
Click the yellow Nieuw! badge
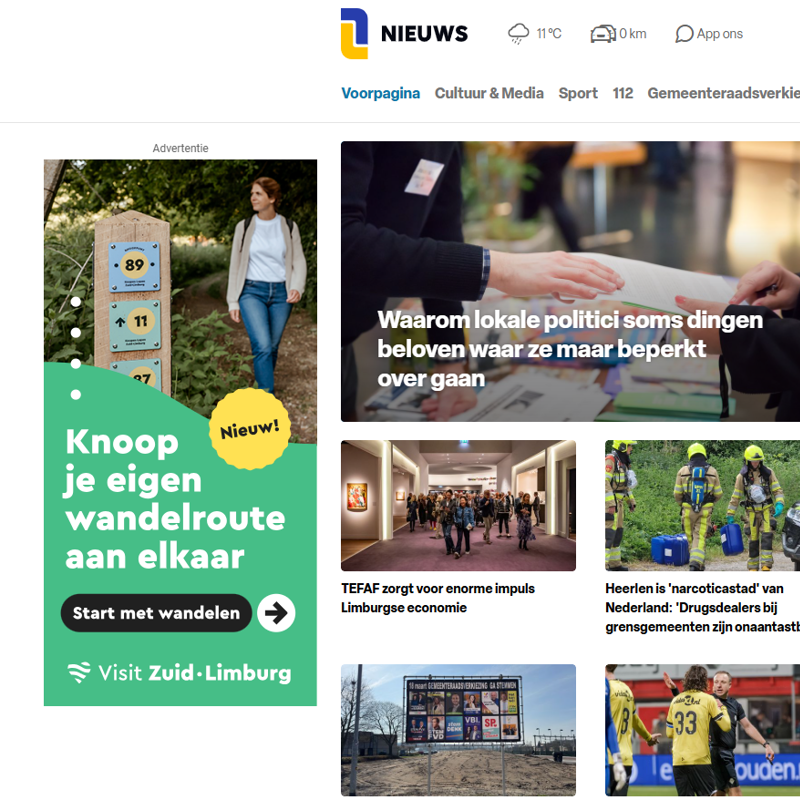tap(249, 429)
